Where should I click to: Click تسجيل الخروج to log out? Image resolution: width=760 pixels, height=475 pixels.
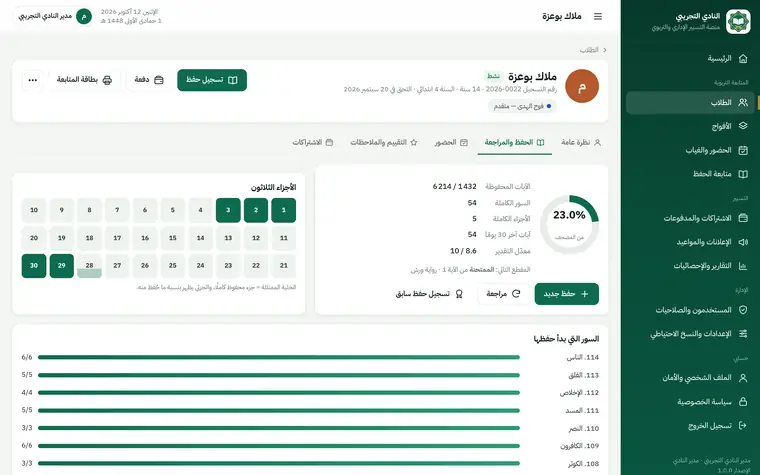tap(690, 426)
